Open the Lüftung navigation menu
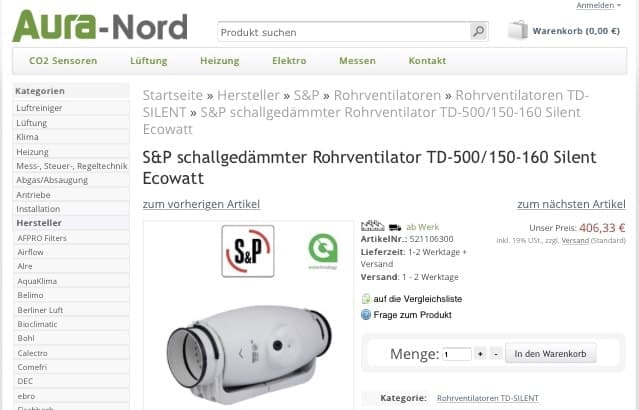The width and height of the screenshot is (639, 410). click(148, 61)
